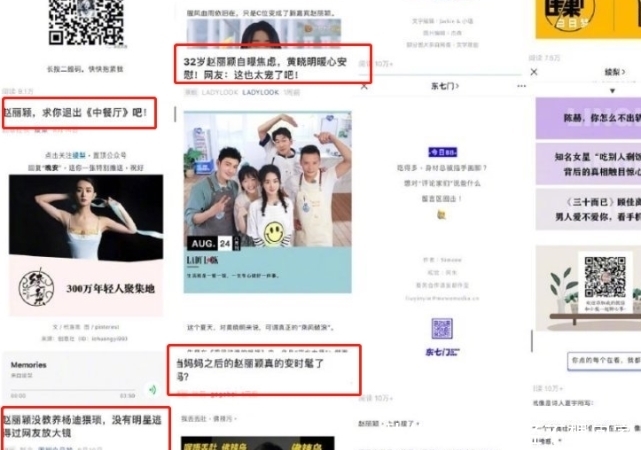Screen dimensions: 641x450
Task: Tap the small purple QR code above 东七门 logo
Action: (x=442, y=329)
